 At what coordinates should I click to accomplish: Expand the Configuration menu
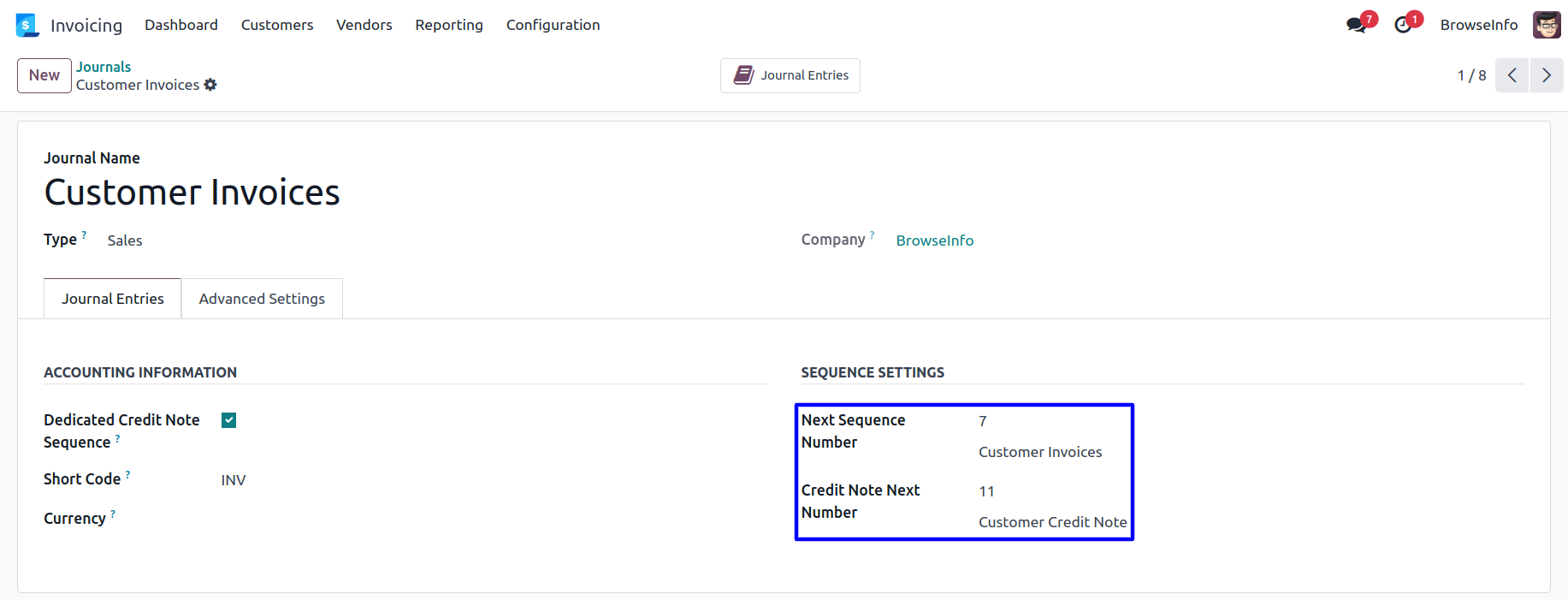[x=553, y=25]
